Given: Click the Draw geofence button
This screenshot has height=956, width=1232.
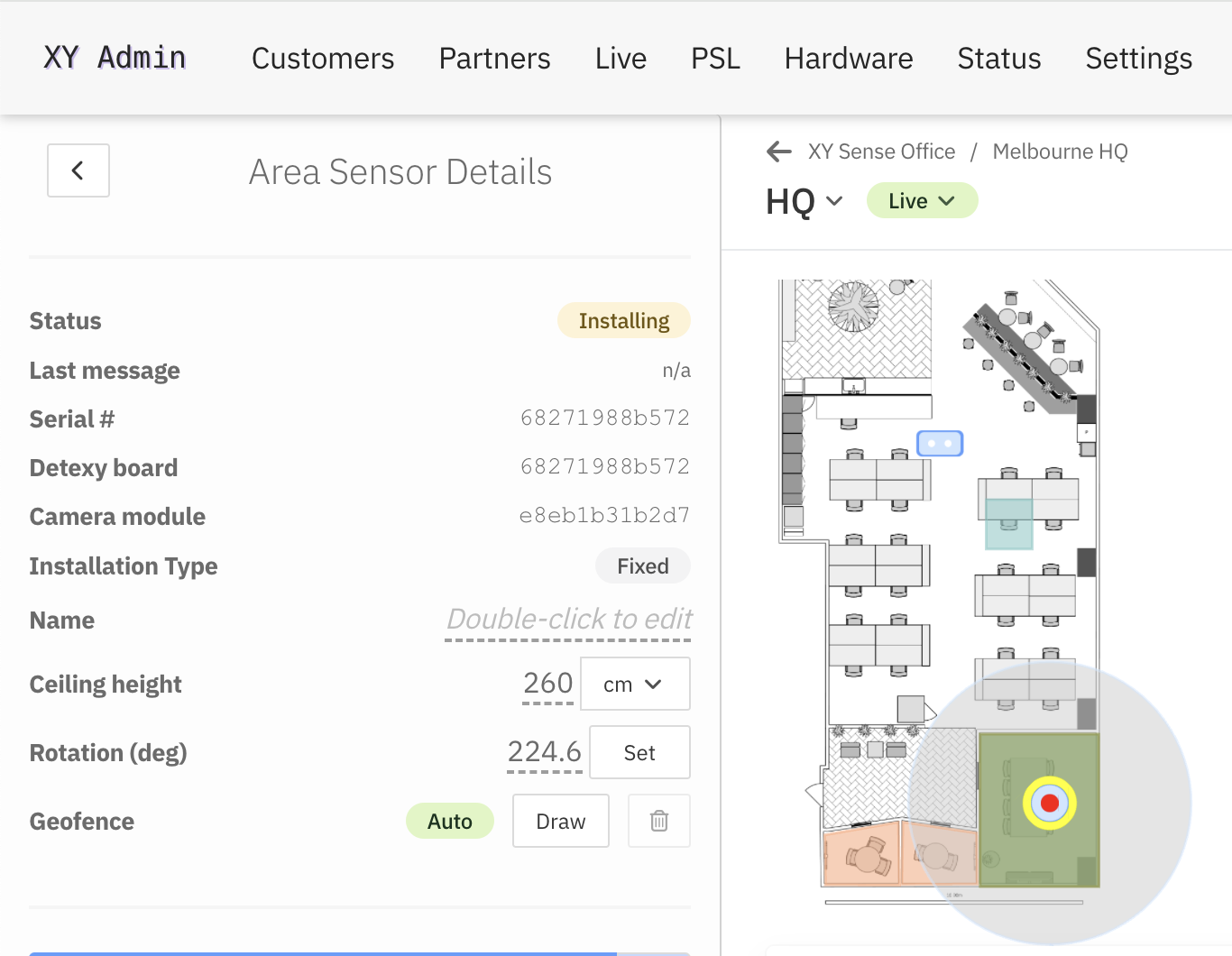Looking at the screenshot, I should coord(561,821).
